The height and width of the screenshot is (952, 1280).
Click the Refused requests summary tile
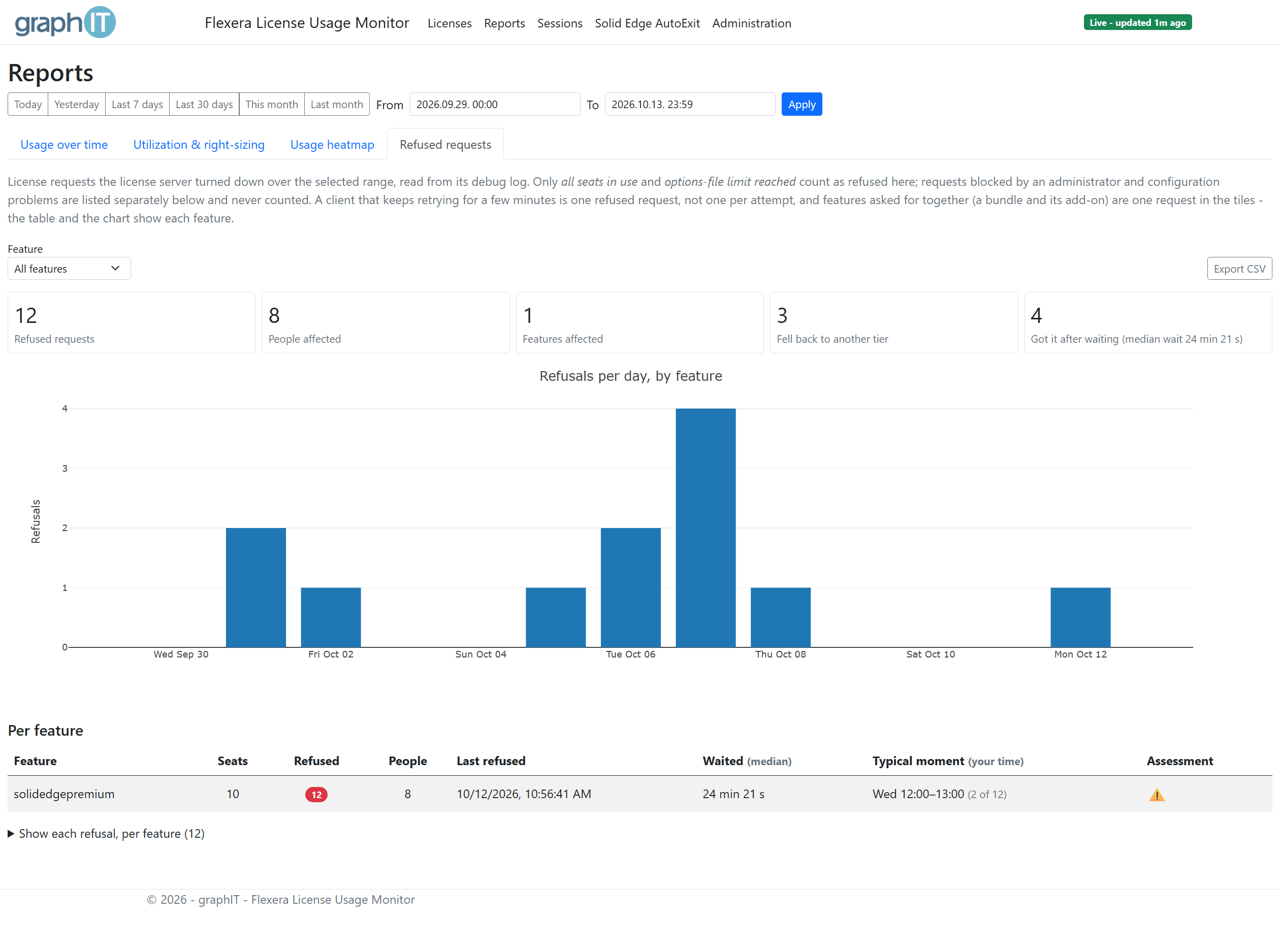[x=132, y=323]
